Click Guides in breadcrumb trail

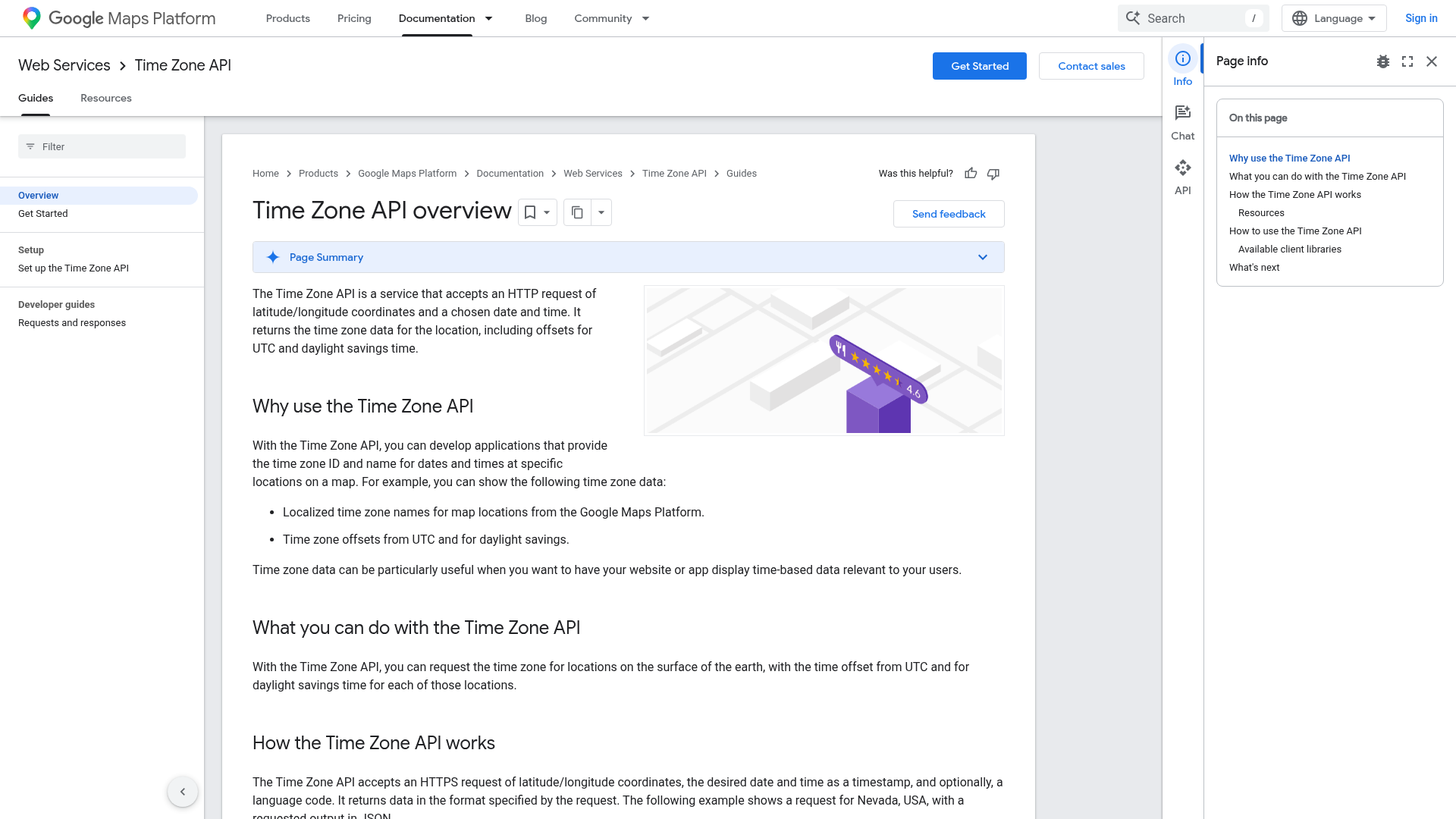[x=742, y=174]
